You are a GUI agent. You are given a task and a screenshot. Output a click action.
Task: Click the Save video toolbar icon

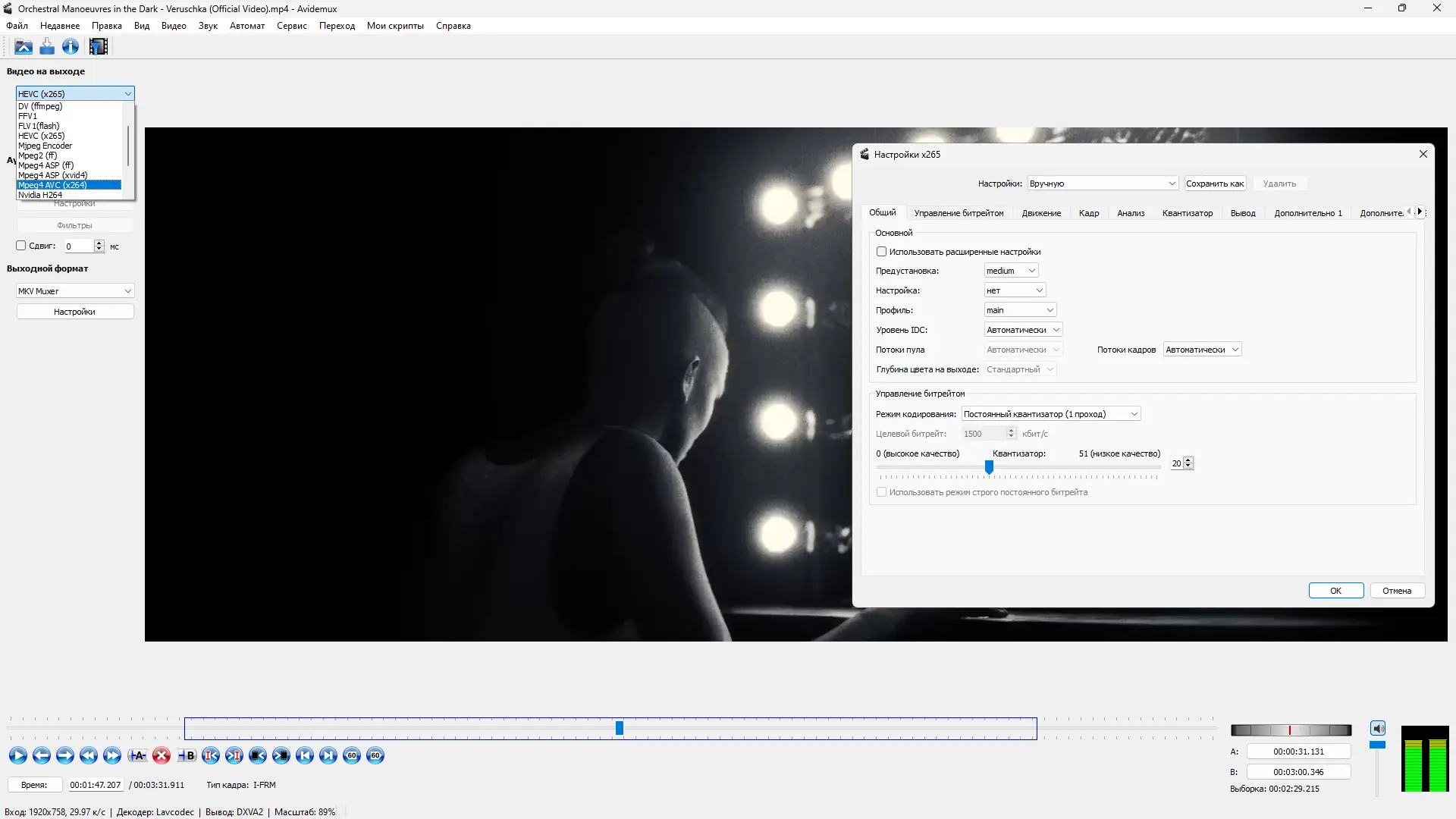click(x=47, y=47)
